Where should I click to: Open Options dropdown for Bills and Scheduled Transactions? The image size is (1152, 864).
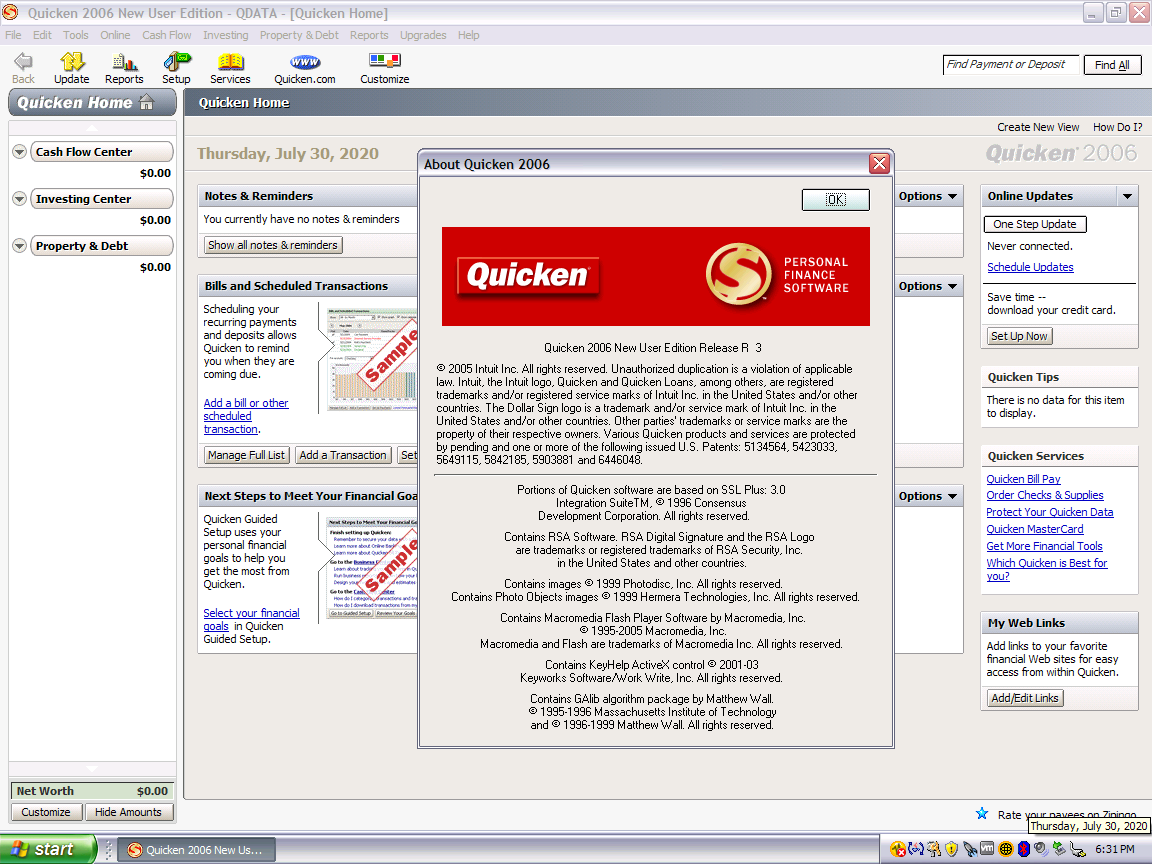click(927, 286)
